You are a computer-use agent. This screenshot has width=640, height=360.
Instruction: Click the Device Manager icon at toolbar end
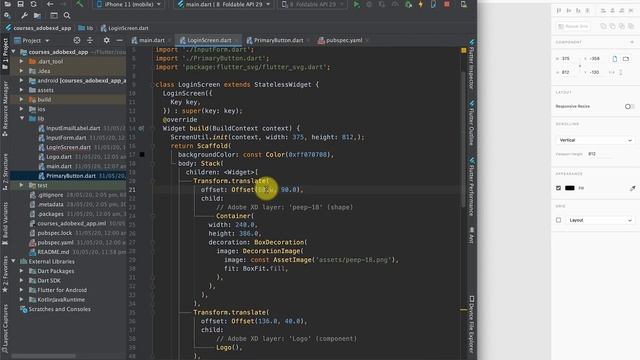click(x=464, y=4)
